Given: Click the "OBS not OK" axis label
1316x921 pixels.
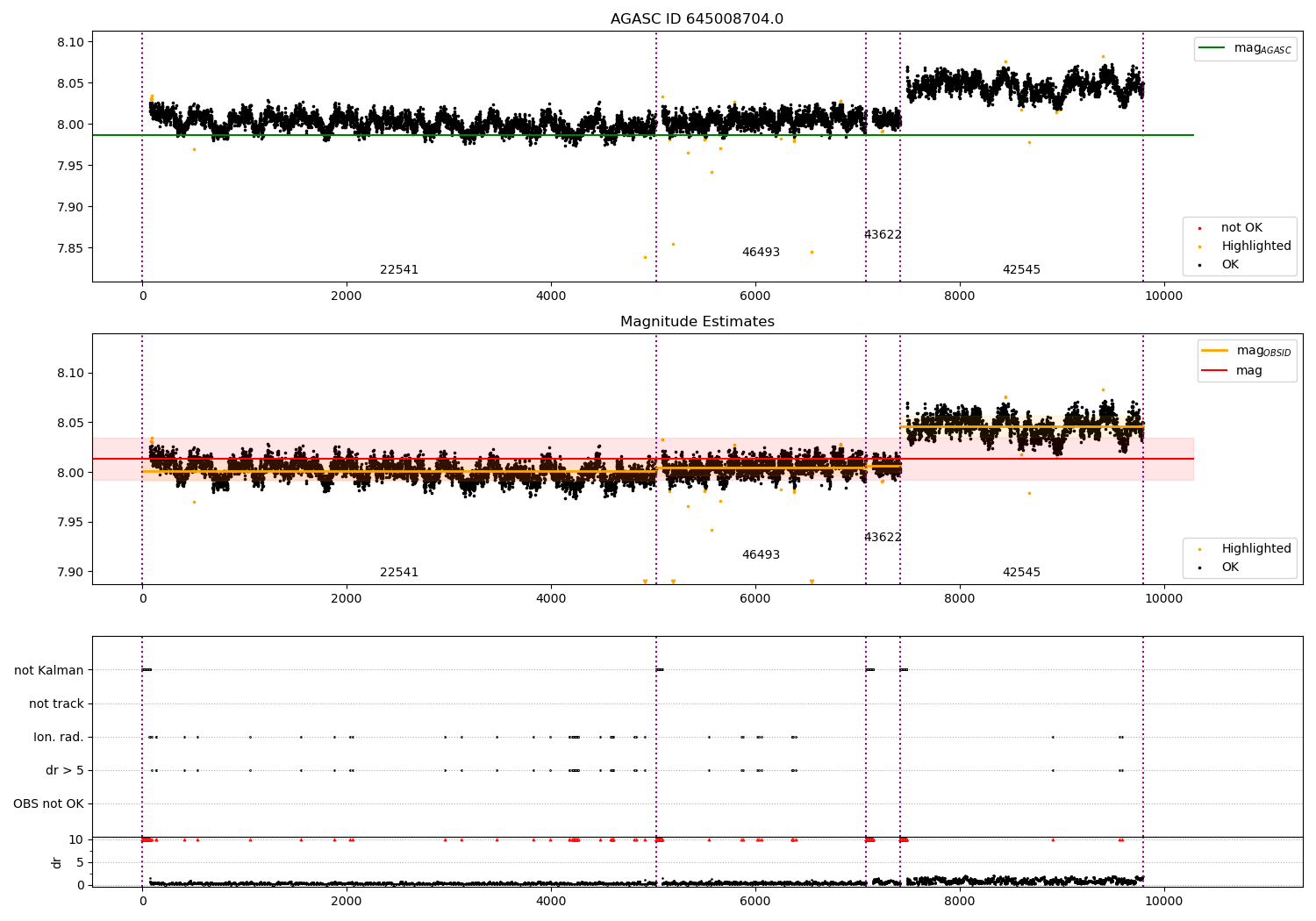Looking at the screenshot, I should point(49,804).
